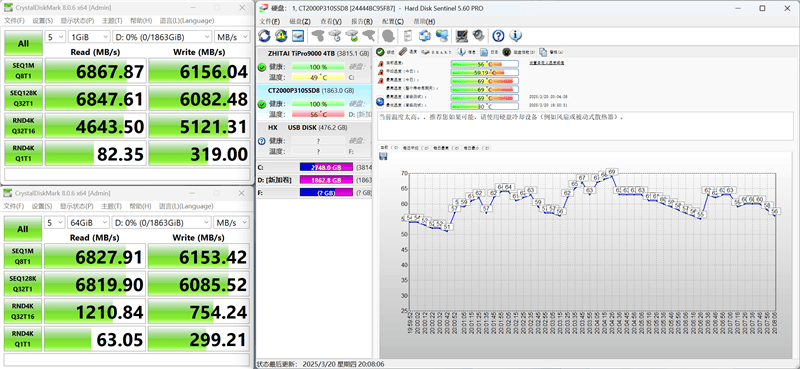Open the drive dropdown in the top CrystalDiskMark
This screenshot has height=369, width=800.
click(x=162, y=37)
